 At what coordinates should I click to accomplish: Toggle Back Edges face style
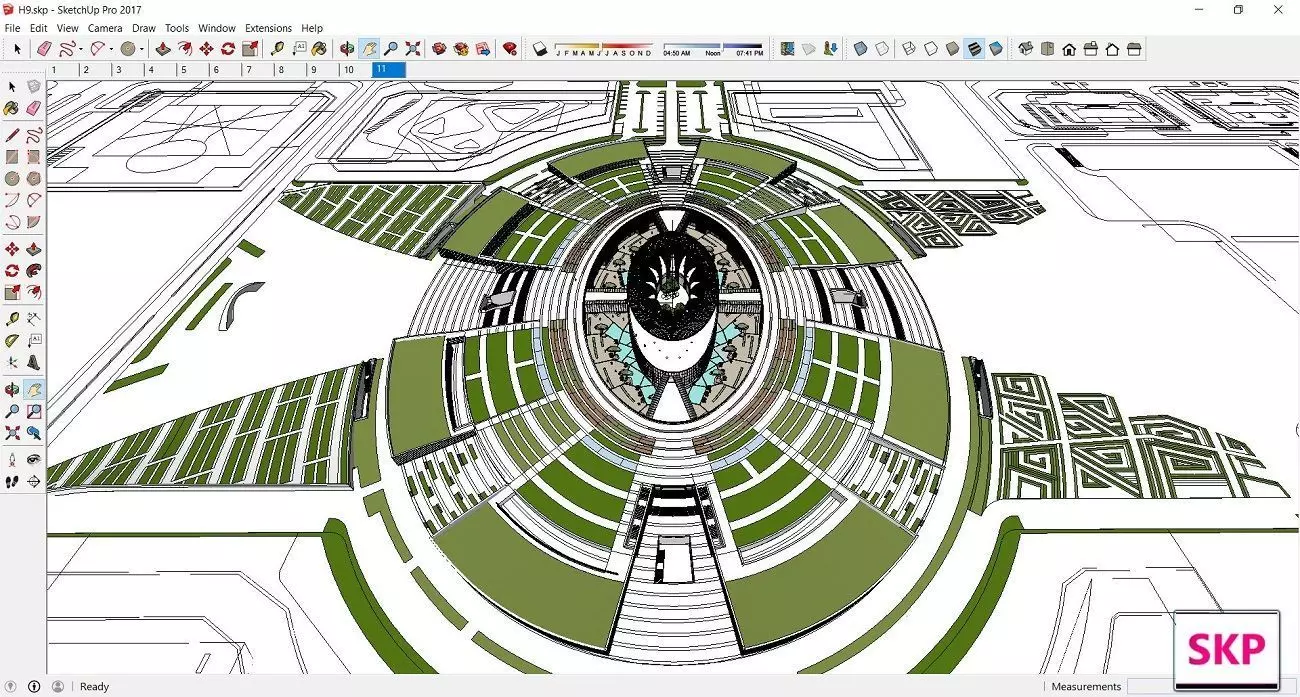click(882, 48)
